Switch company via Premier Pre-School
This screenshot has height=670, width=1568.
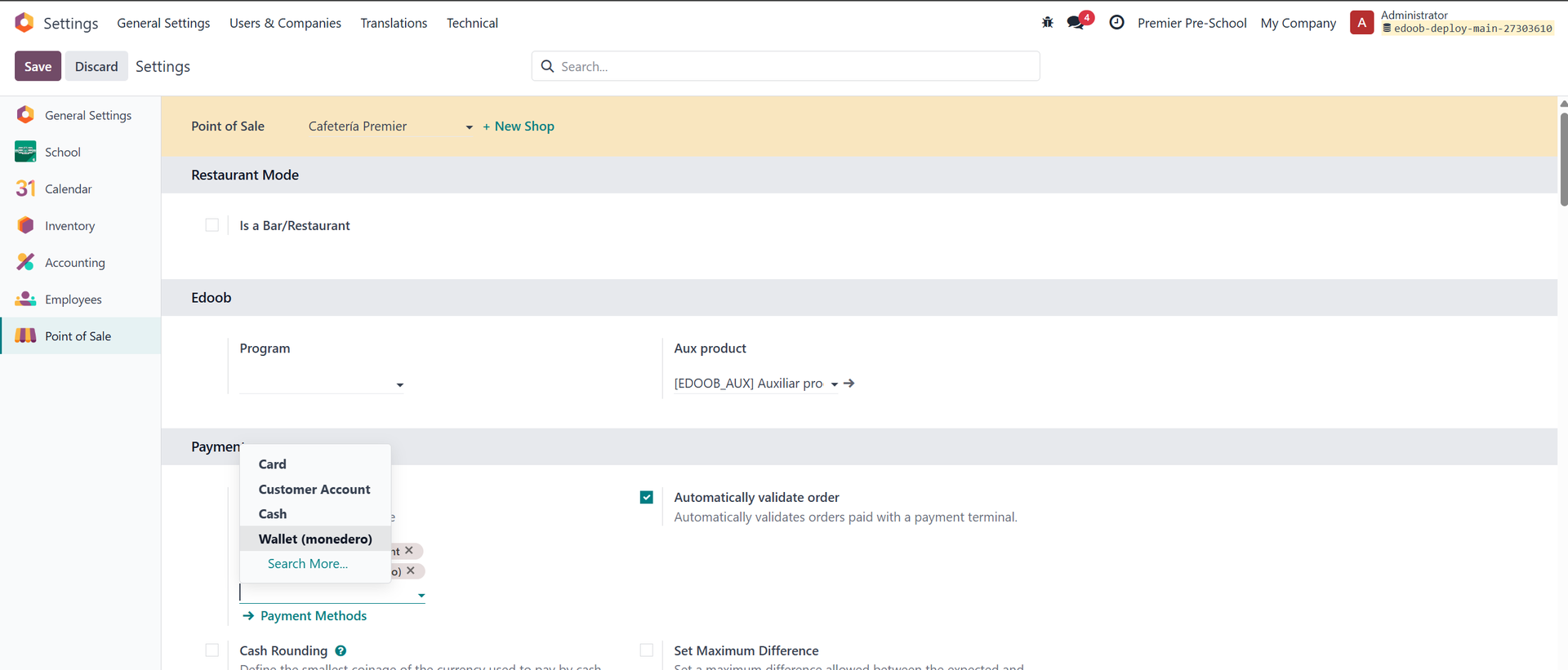1192,23
